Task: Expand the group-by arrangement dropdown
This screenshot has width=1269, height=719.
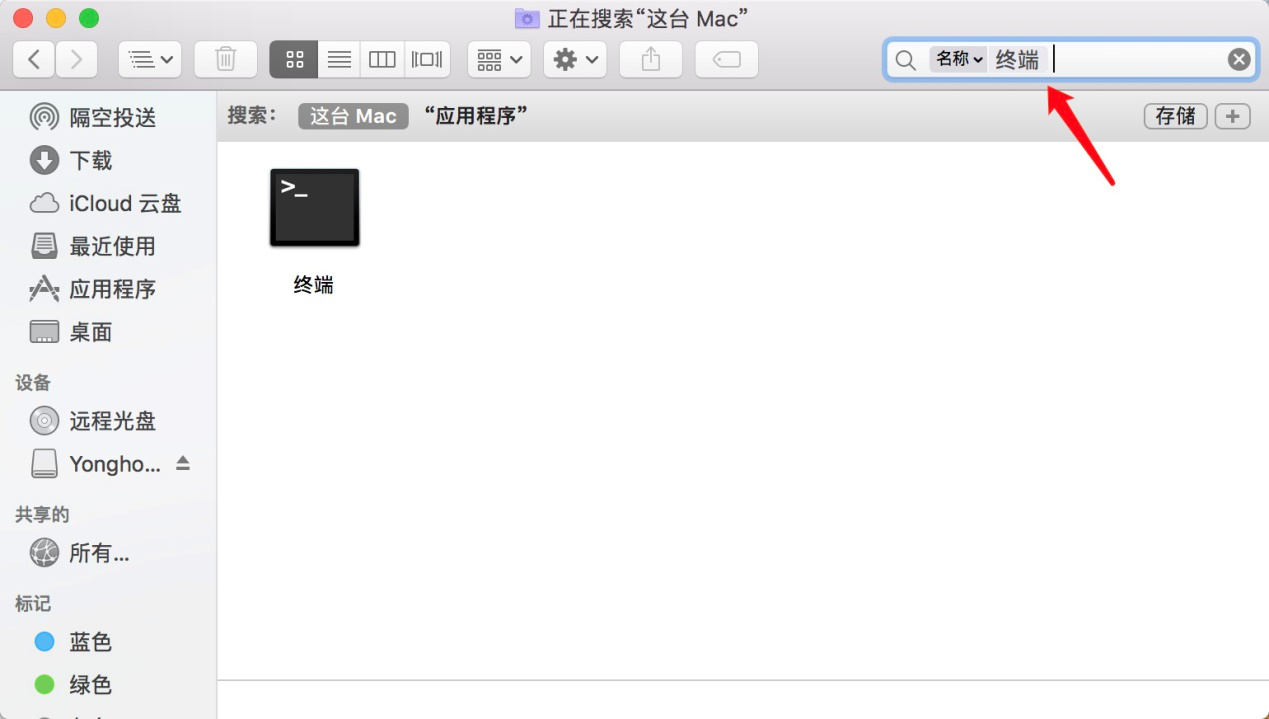Action: pos(499,60)
